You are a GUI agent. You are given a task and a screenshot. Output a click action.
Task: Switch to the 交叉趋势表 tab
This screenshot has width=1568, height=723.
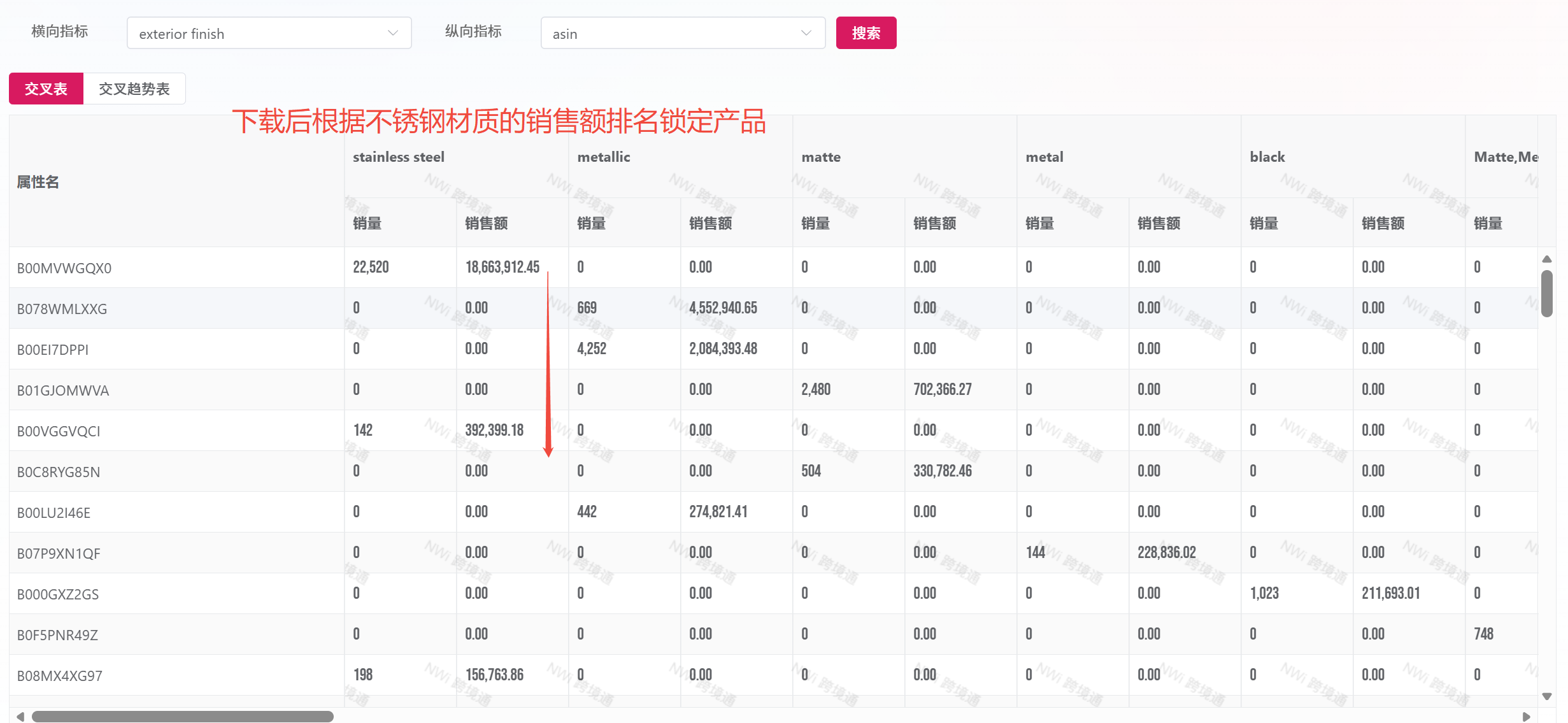(x=134, y=89)
